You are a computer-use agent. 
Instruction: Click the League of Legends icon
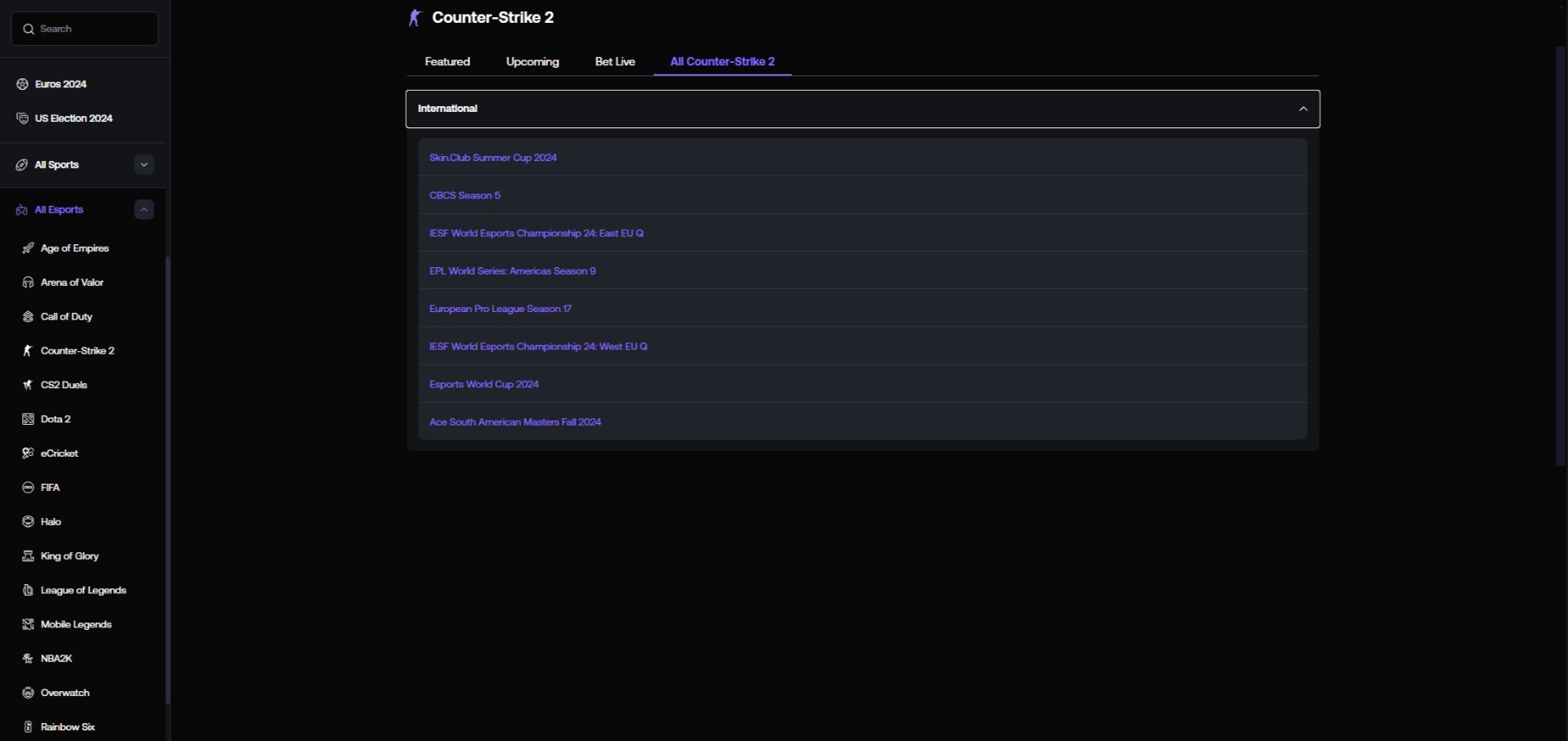click(x=28, y=591)
